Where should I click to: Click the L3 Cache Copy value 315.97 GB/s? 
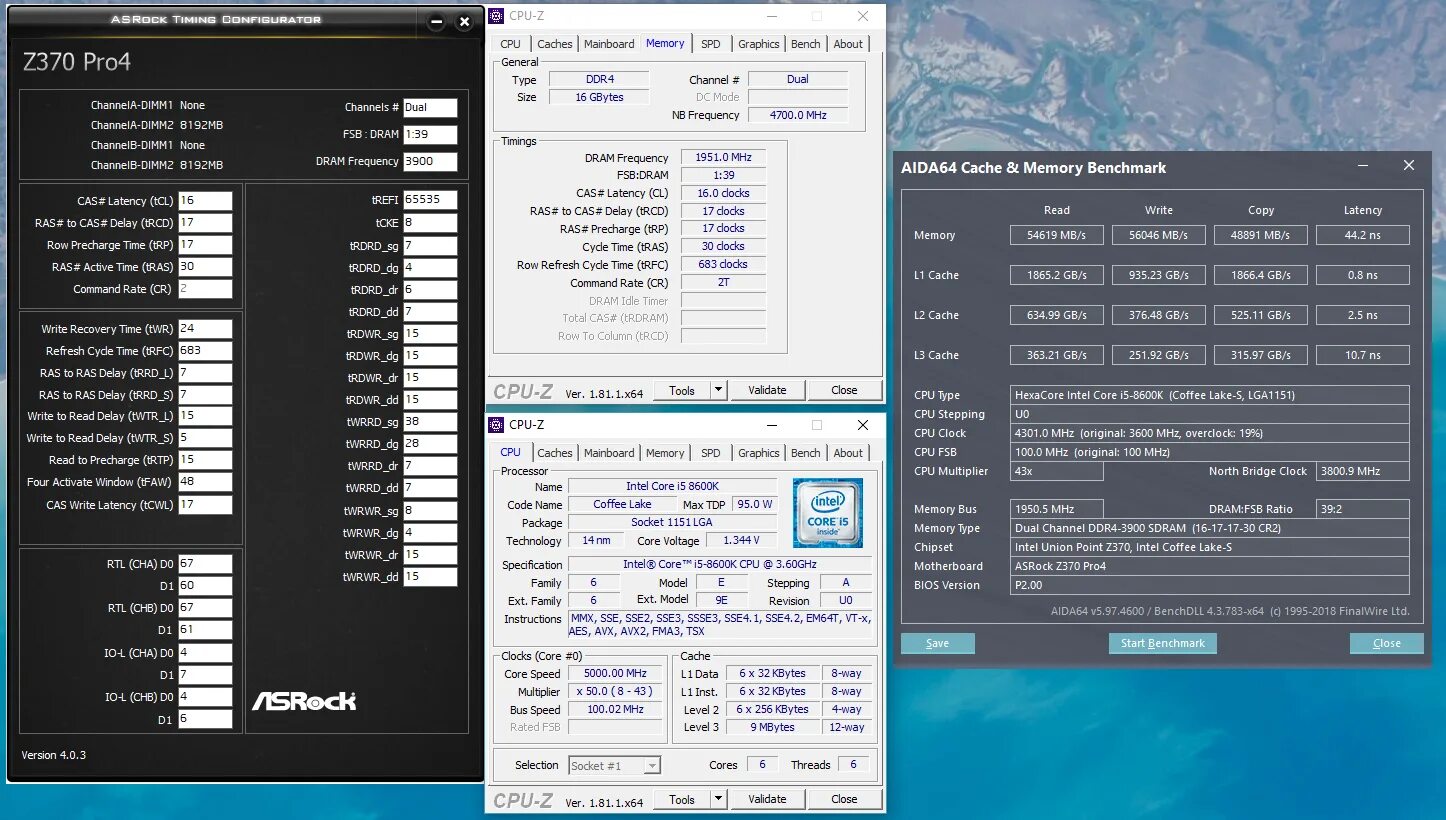1260,355
